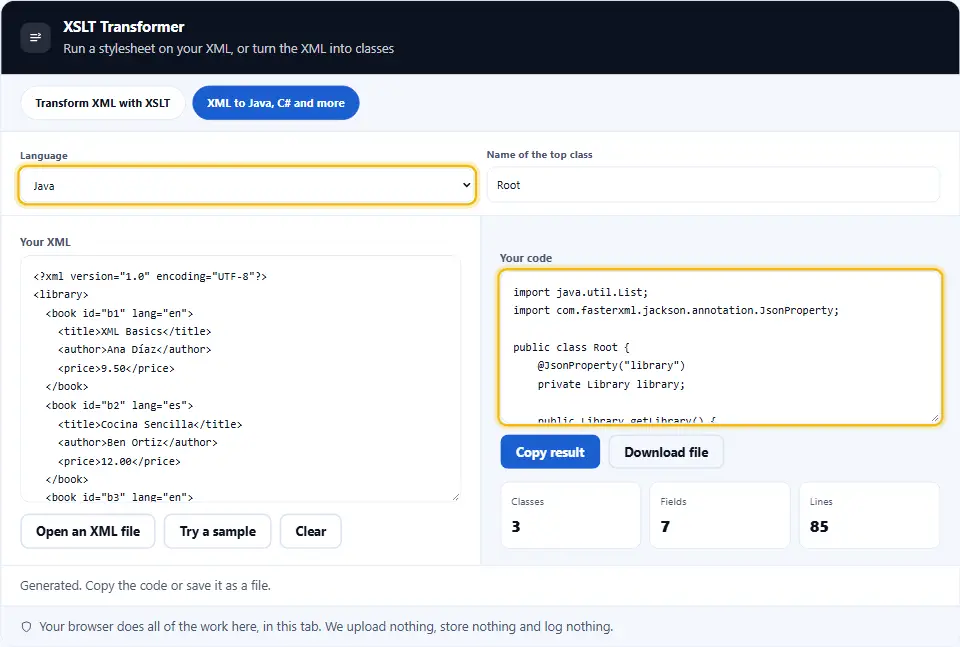Click the <author>Ana Díaz</author> line

point(135,350)
